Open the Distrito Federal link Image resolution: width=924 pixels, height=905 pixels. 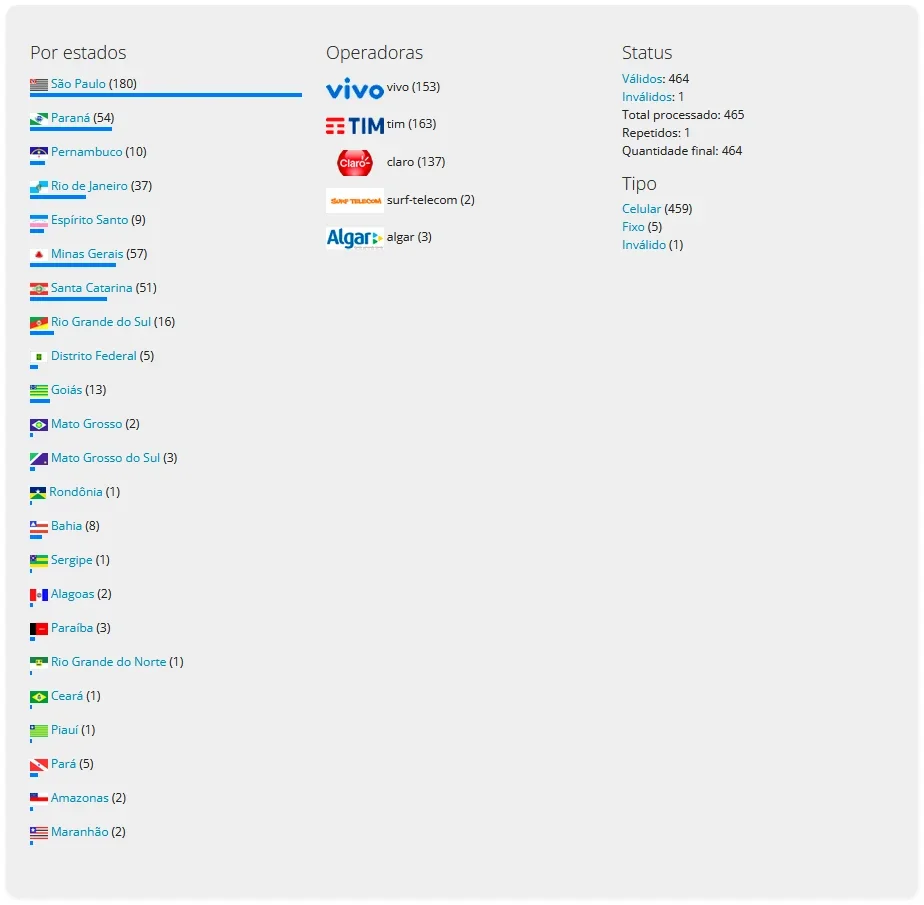click(94, 356)
